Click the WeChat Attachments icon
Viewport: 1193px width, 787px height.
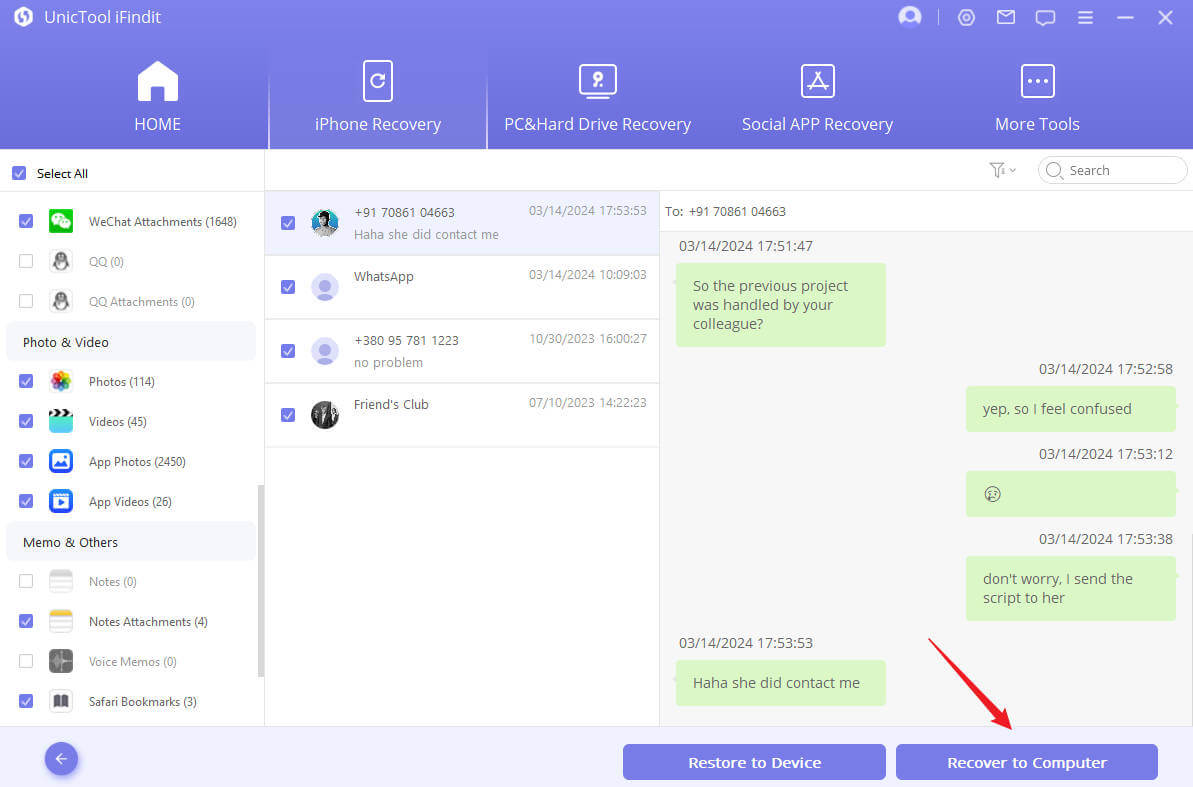coord(61,221)
